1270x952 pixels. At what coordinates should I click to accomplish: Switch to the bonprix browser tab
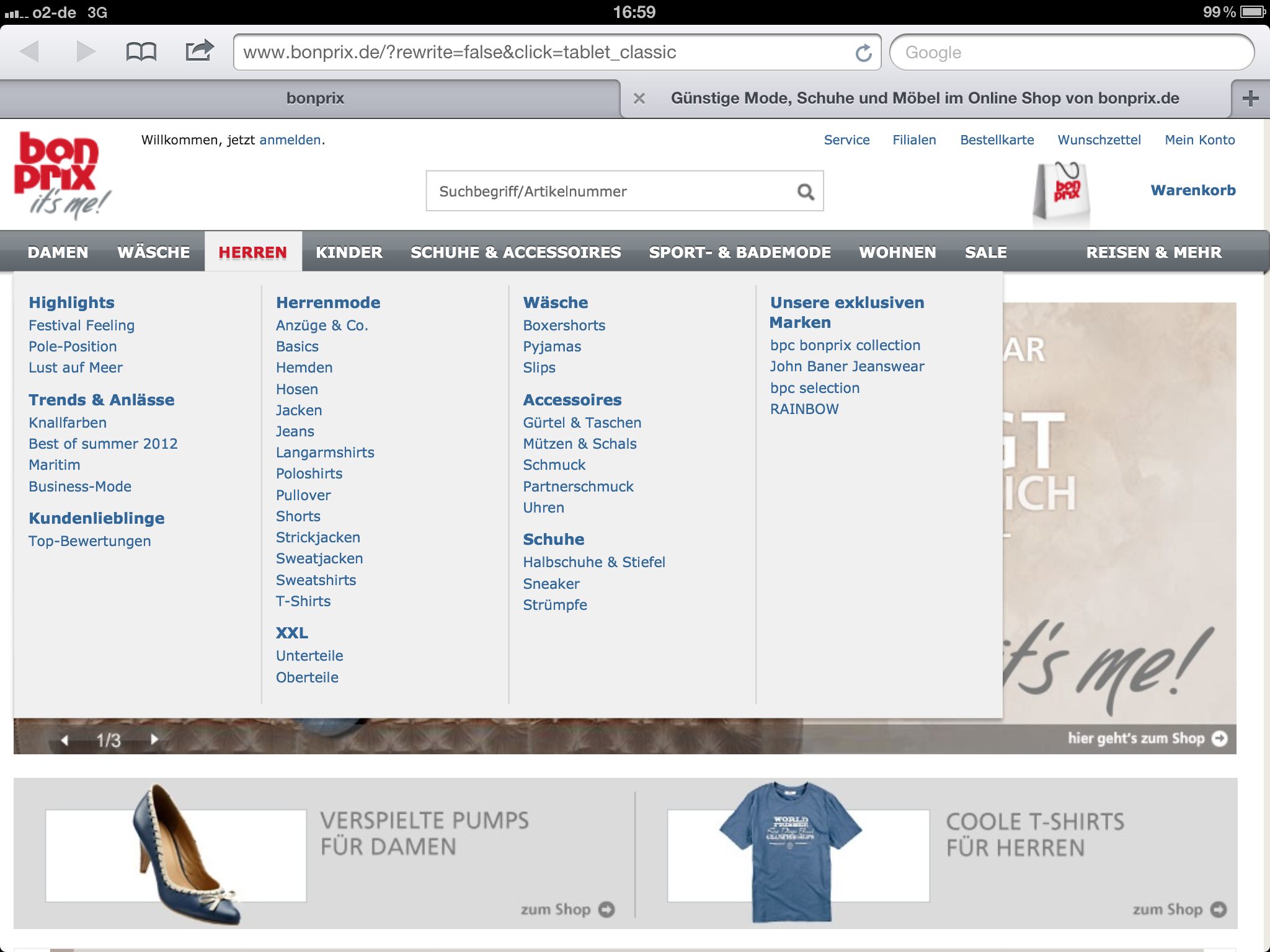(x=315, y=99)
